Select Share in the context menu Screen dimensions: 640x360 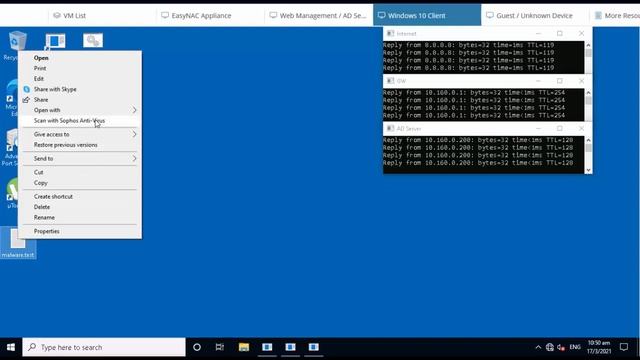80,100
